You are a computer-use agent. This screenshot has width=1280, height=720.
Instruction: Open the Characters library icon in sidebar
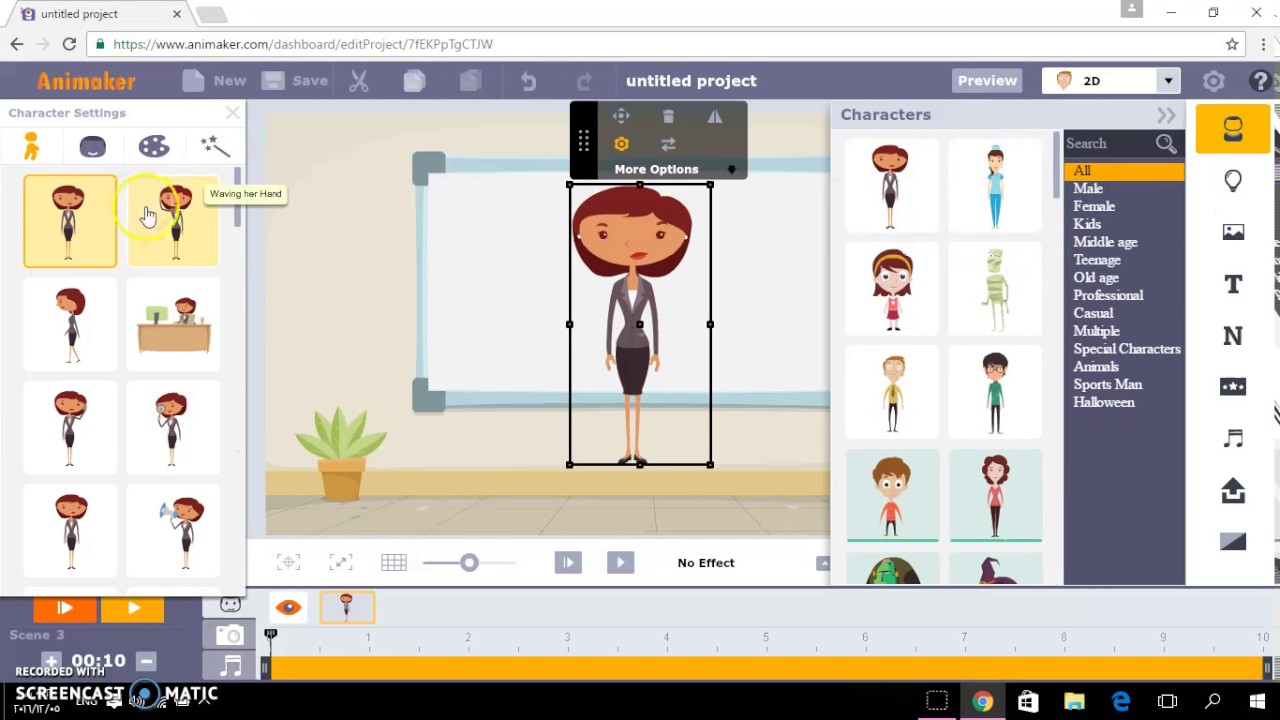1233,128
